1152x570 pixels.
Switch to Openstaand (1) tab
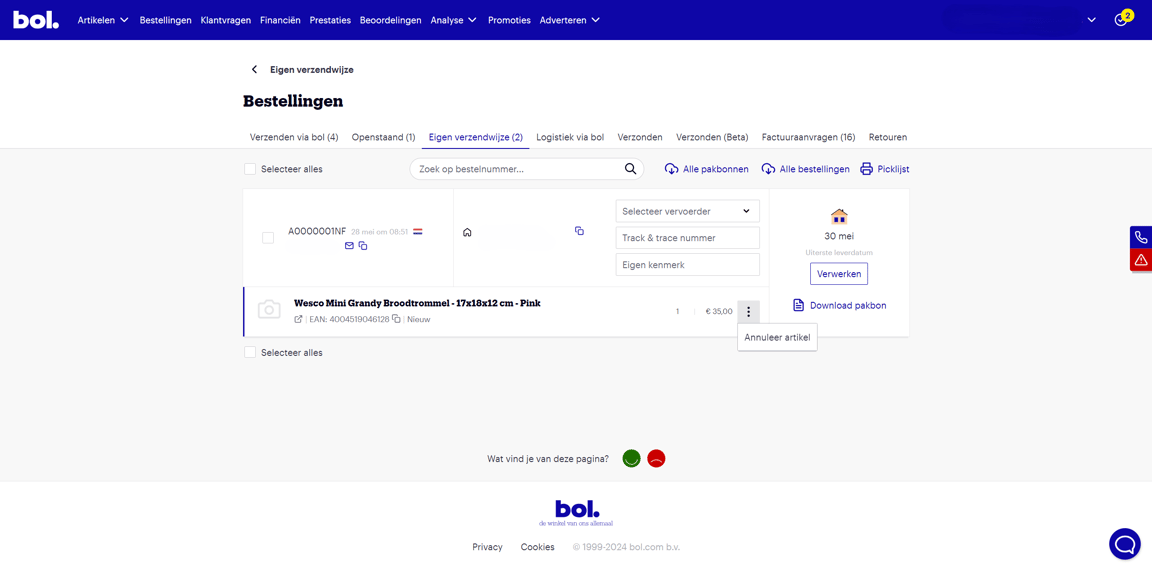384,137
